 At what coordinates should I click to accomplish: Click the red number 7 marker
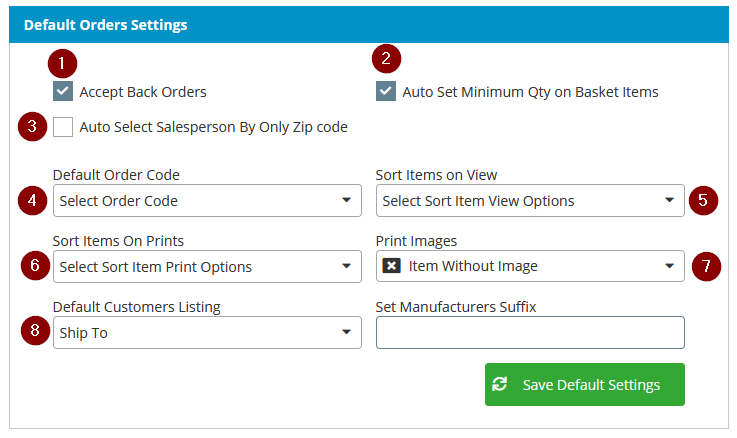706,266
